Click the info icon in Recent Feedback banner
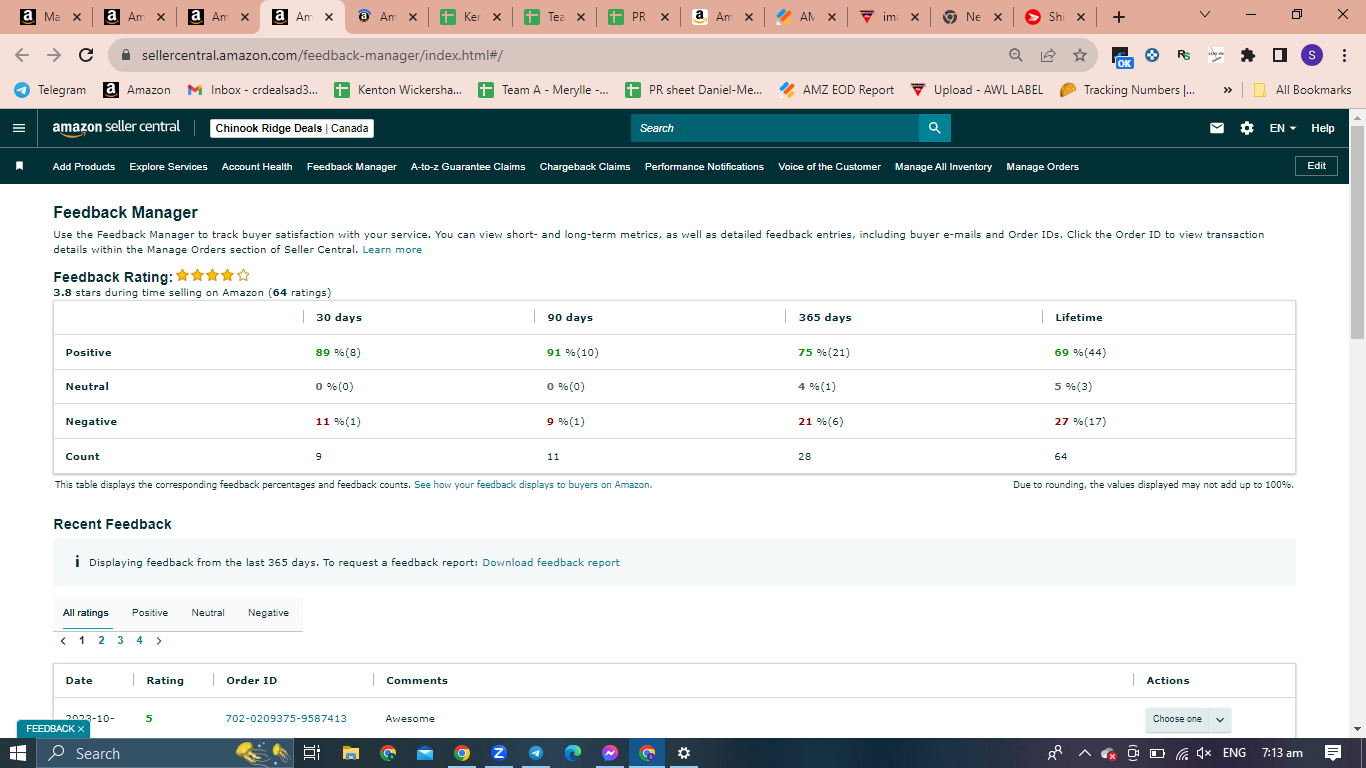 [77, 562]
